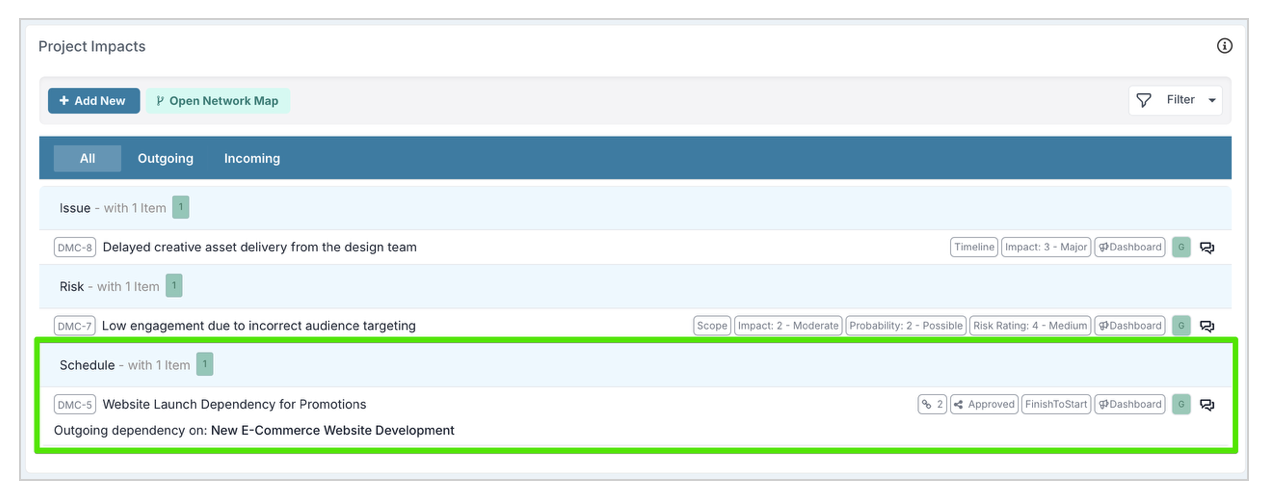Open comments for DMC-5 Website Launch Dependency

click(1207, 404)
